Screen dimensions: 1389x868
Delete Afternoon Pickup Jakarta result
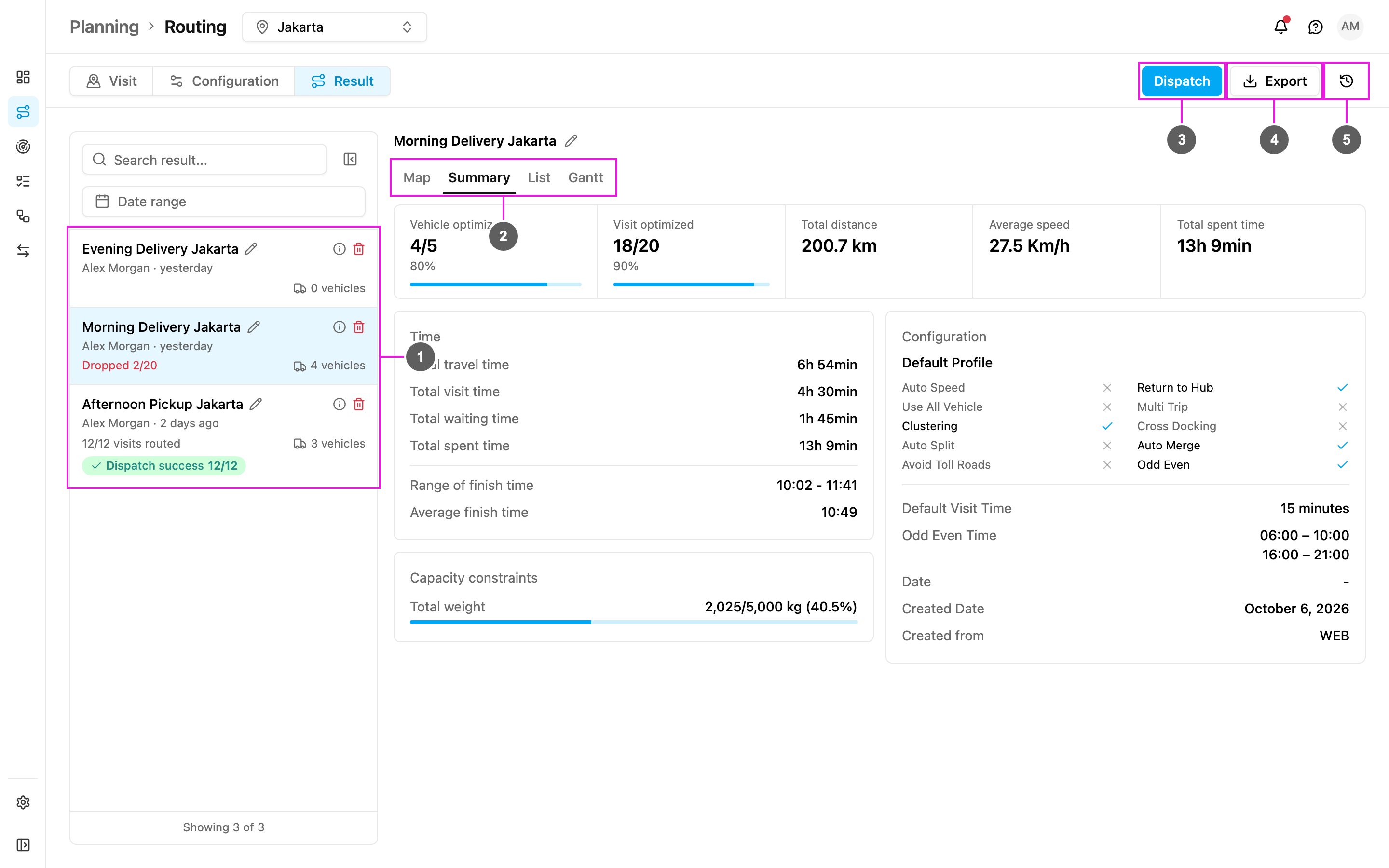point(359,404)
